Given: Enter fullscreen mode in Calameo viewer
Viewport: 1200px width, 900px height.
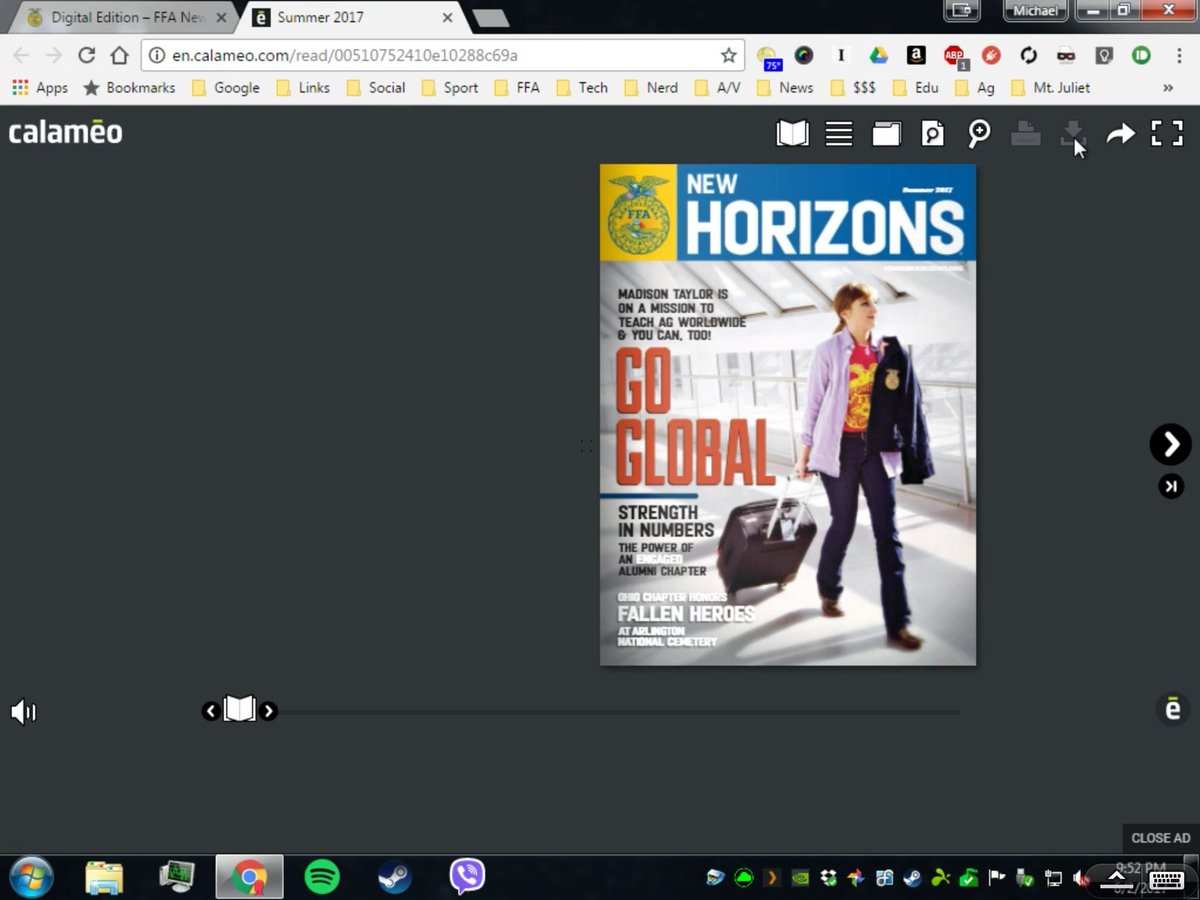Looking at the screenshot, I should coord(1167,134).
